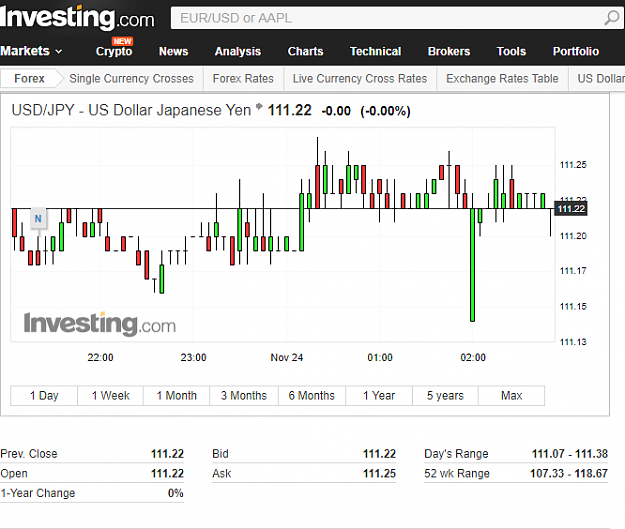Open the Technical menu item

[375, 51]
